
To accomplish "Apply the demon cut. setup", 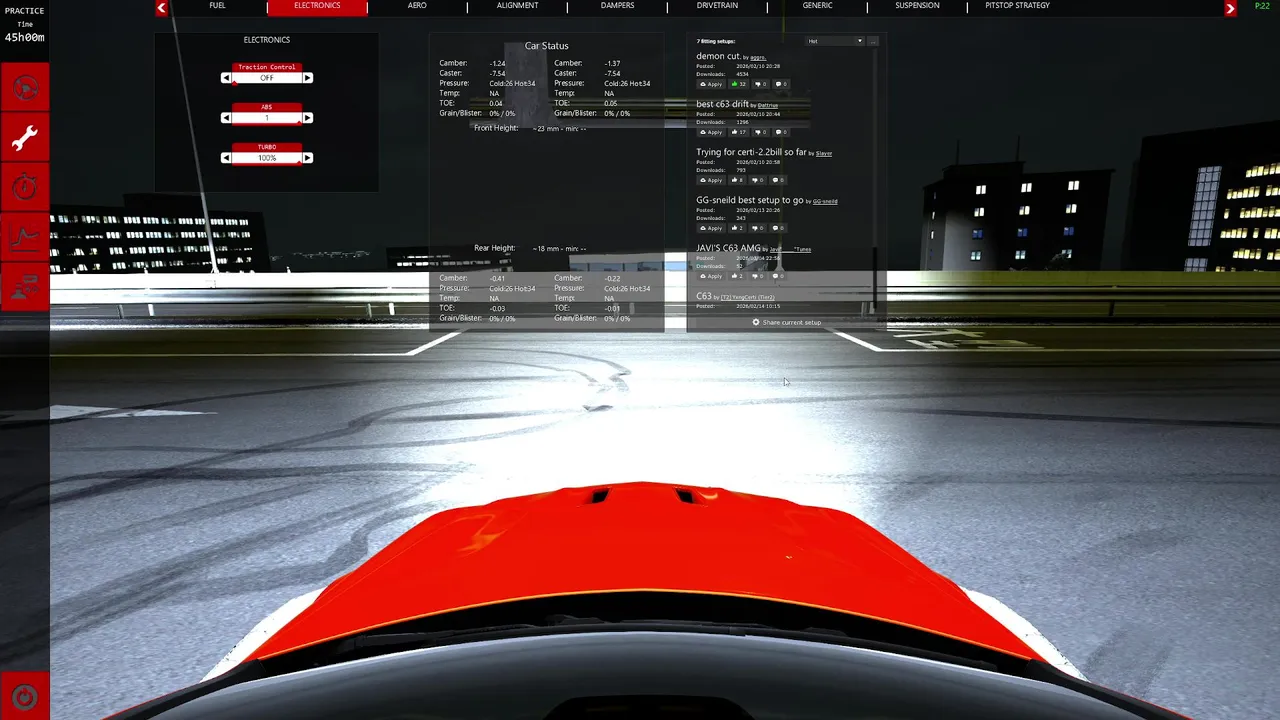I will point(711,84).
